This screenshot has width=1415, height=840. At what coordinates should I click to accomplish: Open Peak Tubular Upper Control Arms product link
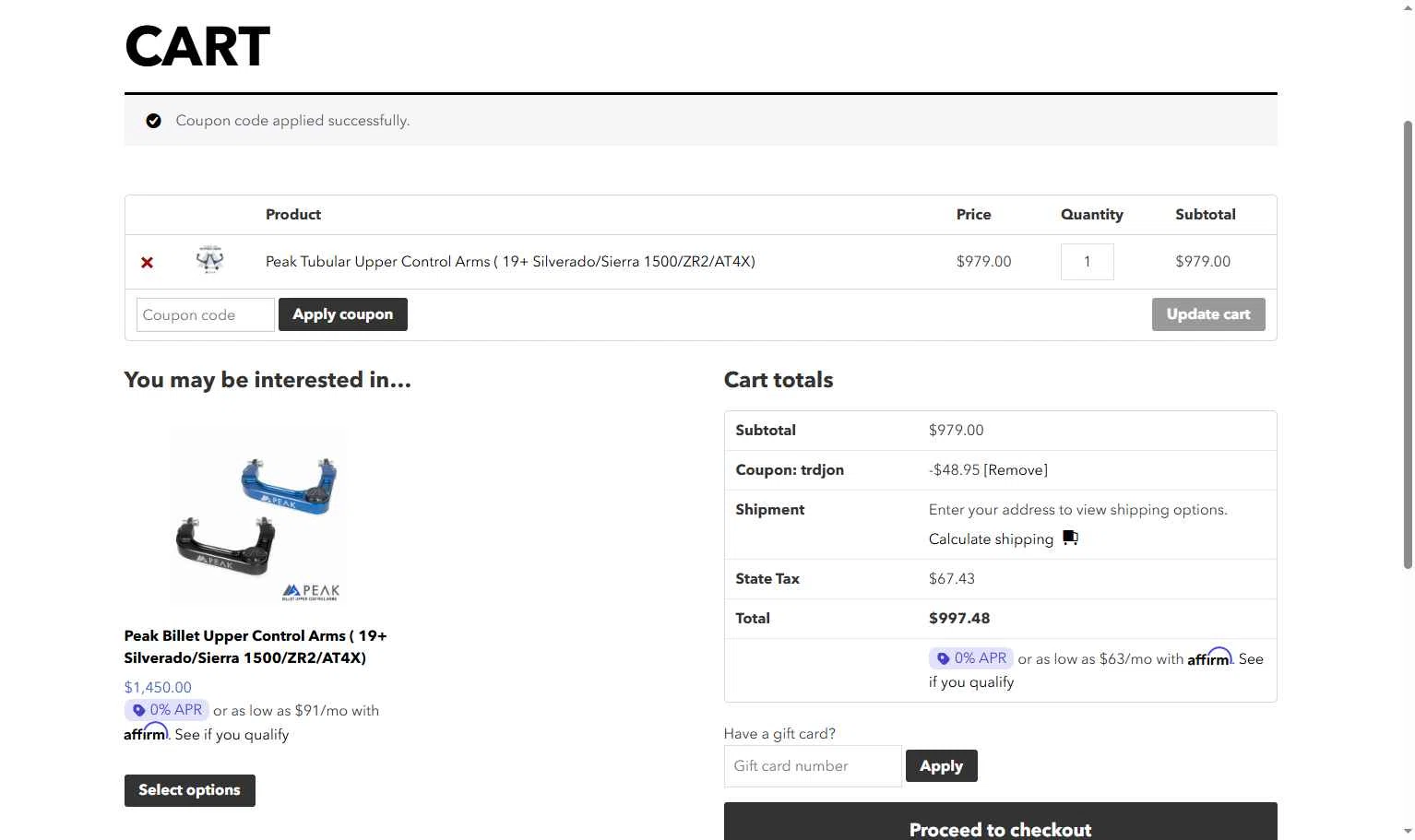tap(510, 262)
